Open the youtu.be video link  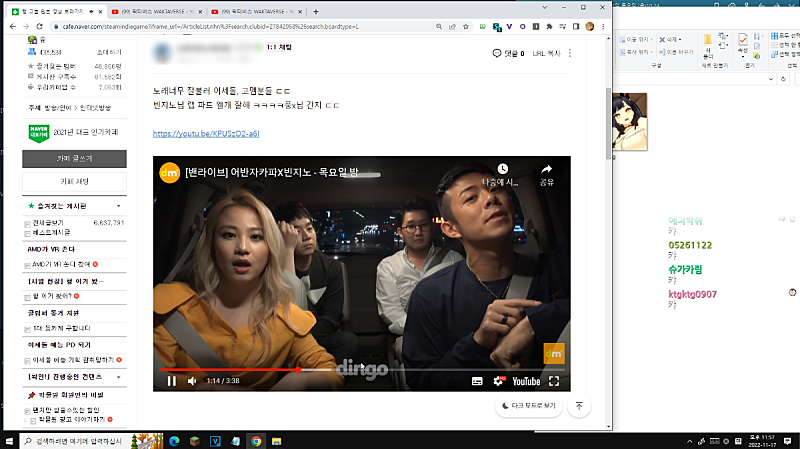(206, 133)
